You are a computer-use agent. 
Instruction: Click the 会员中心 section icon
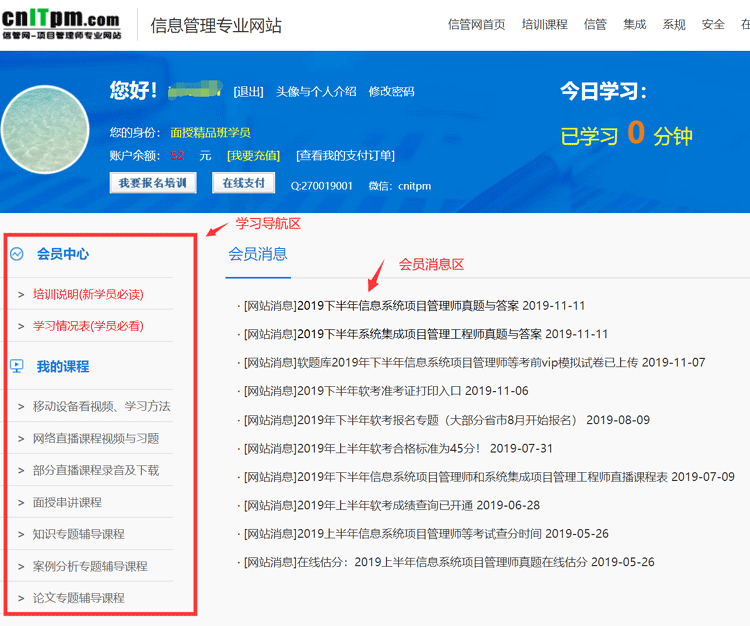point(17,254)
